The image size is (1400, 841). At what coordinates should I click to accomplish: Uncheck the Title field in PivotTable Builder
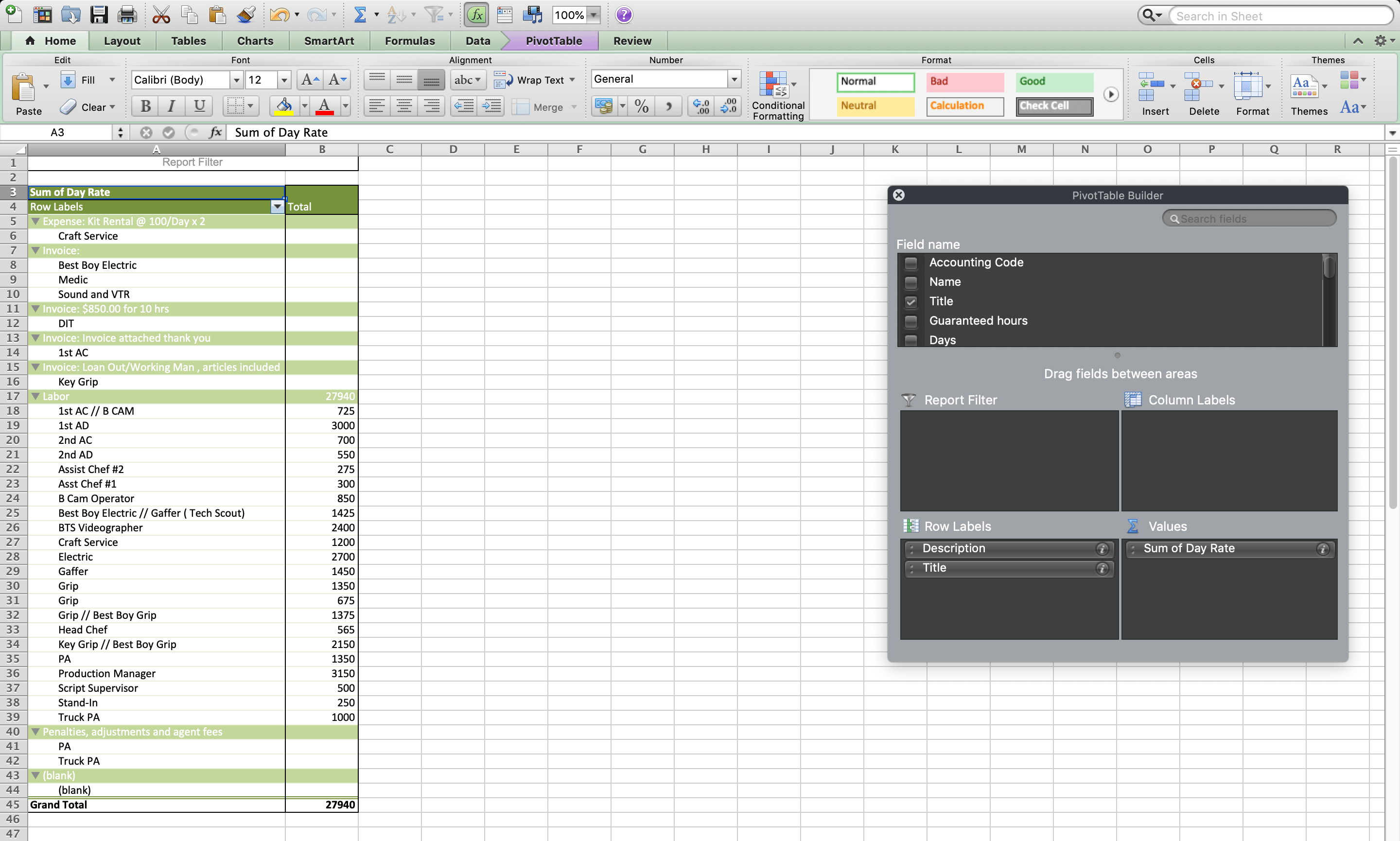[910, 302]
